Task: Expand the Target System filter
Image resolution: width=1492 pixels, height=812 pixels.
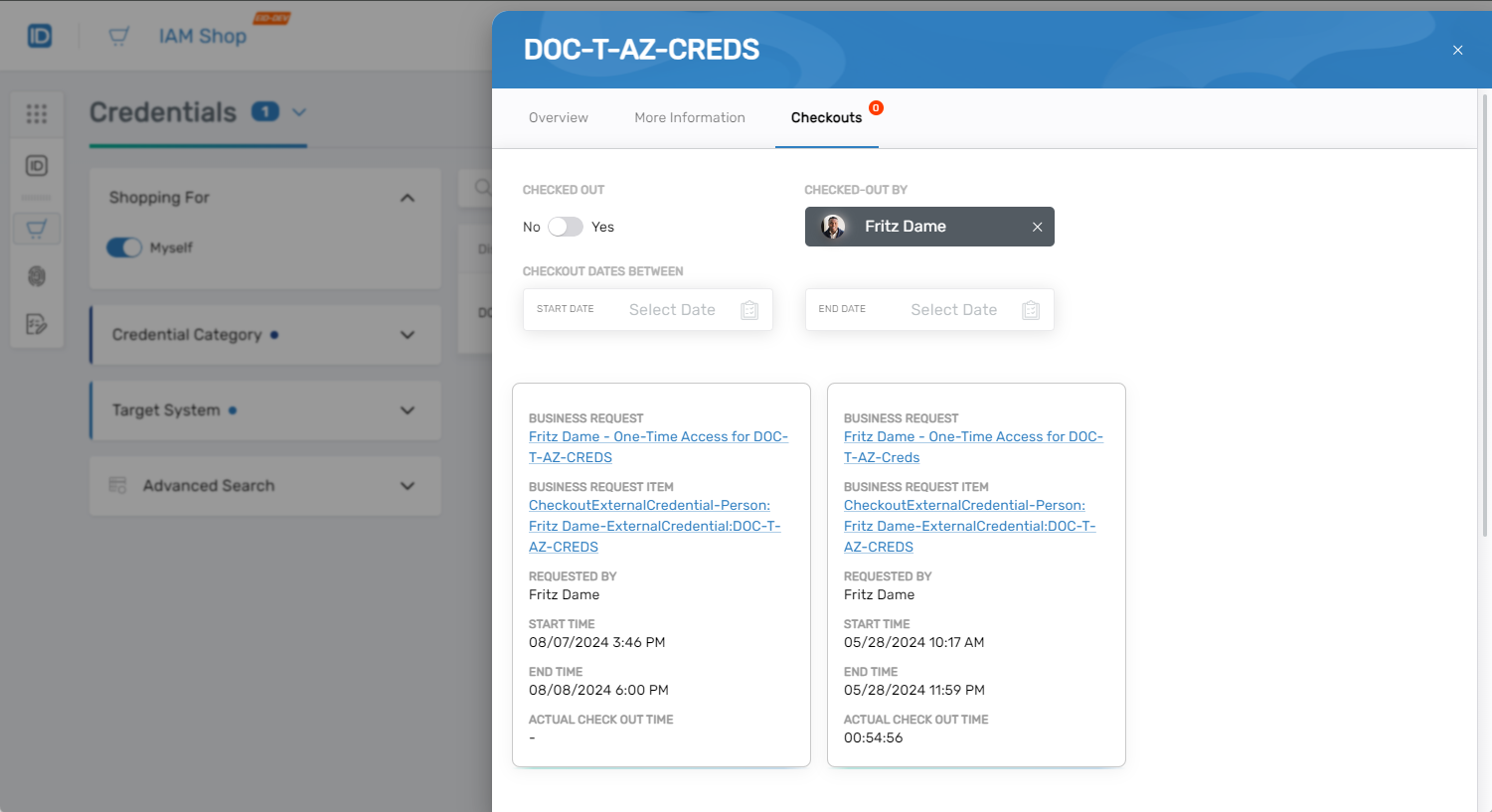Action: (407, 410)
